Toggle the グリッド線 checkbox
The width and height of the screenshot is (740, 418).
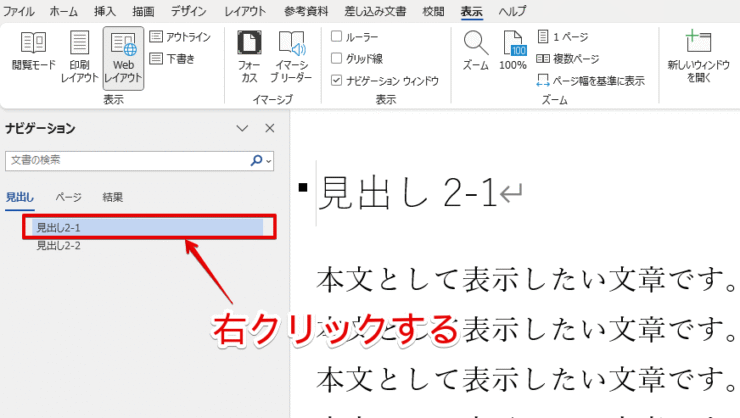(336, 59)
